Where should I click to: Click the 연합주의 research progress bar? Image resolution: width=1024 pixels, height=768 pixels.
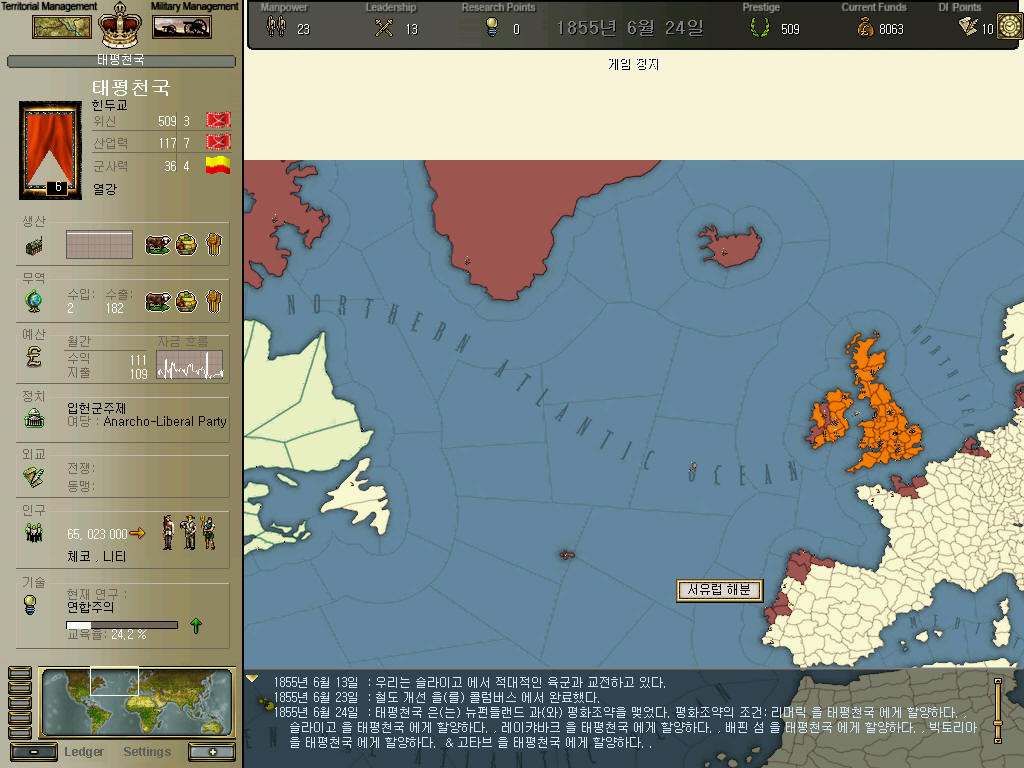[x=122, y=625]
